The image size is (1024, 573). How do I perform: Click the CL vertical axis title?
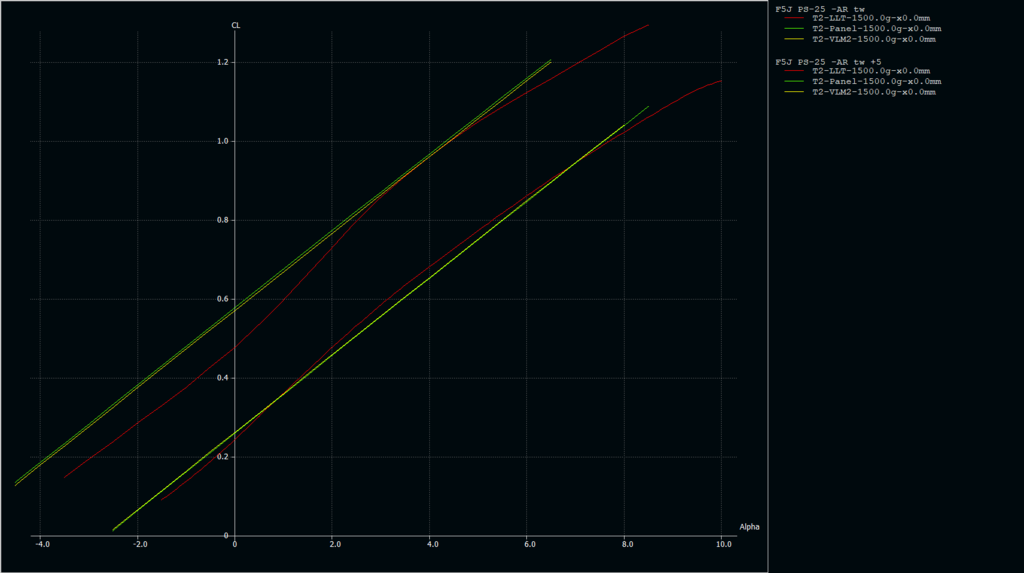236,25
